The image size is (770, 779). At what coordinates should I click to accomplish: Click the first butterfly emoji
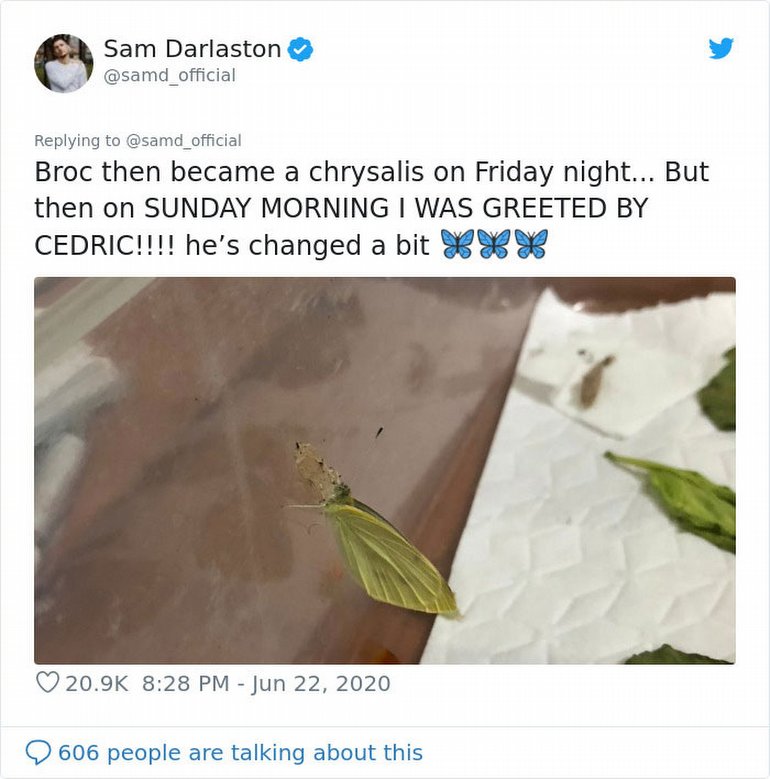tap(457, 245)
